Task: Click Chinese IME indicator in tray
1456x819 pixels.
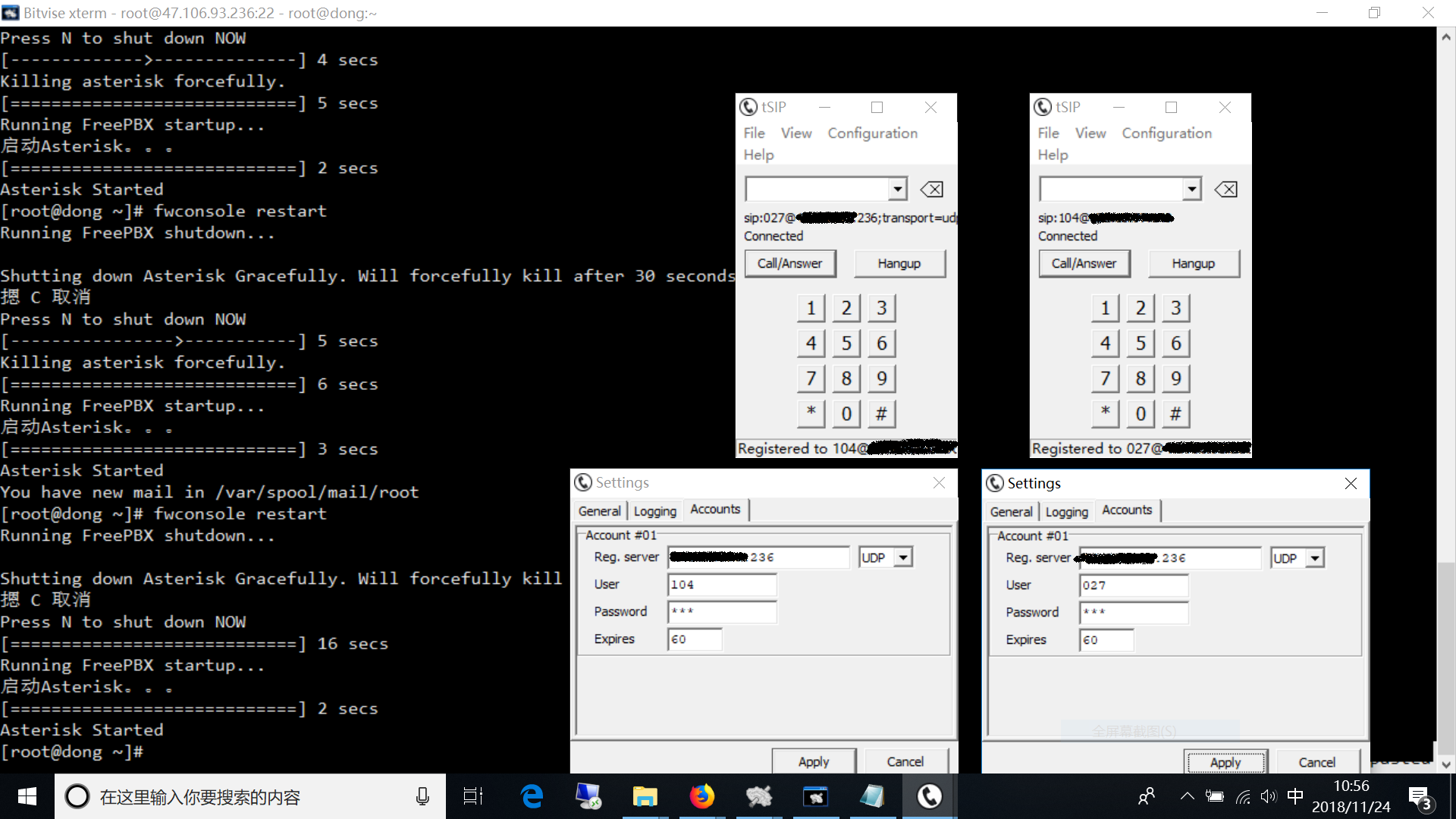Action: pos(1295,796)
